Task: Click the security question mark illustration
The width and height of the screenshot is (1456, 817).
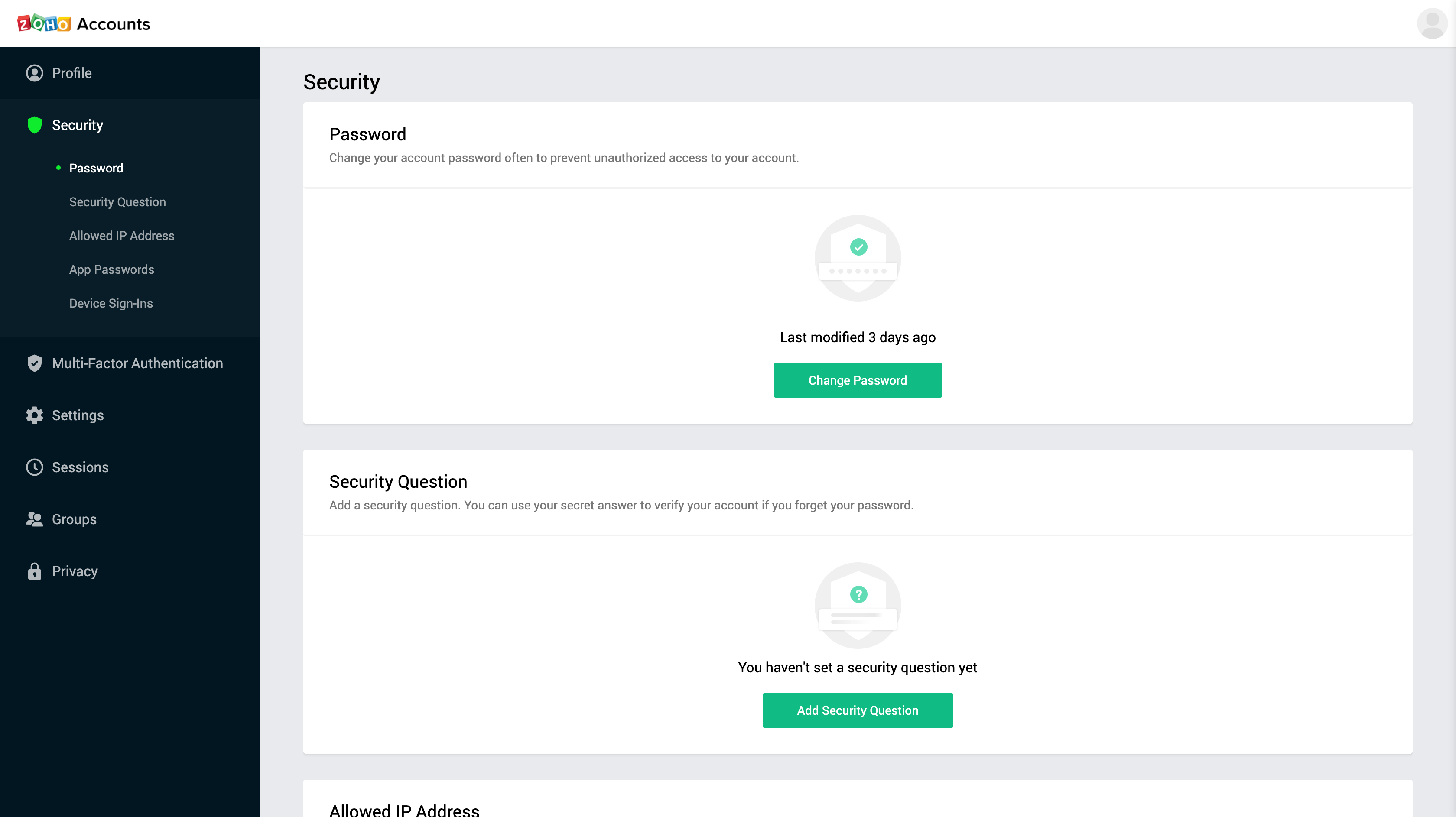Action: pyautogui.click(x=858, y=605)
